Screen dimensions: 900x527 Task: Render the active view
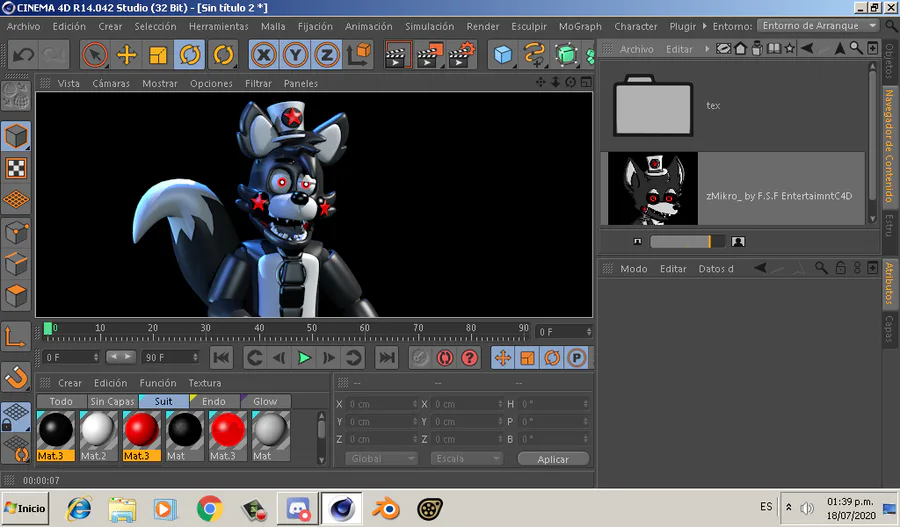pyautogui.click(x=397, y=55)
